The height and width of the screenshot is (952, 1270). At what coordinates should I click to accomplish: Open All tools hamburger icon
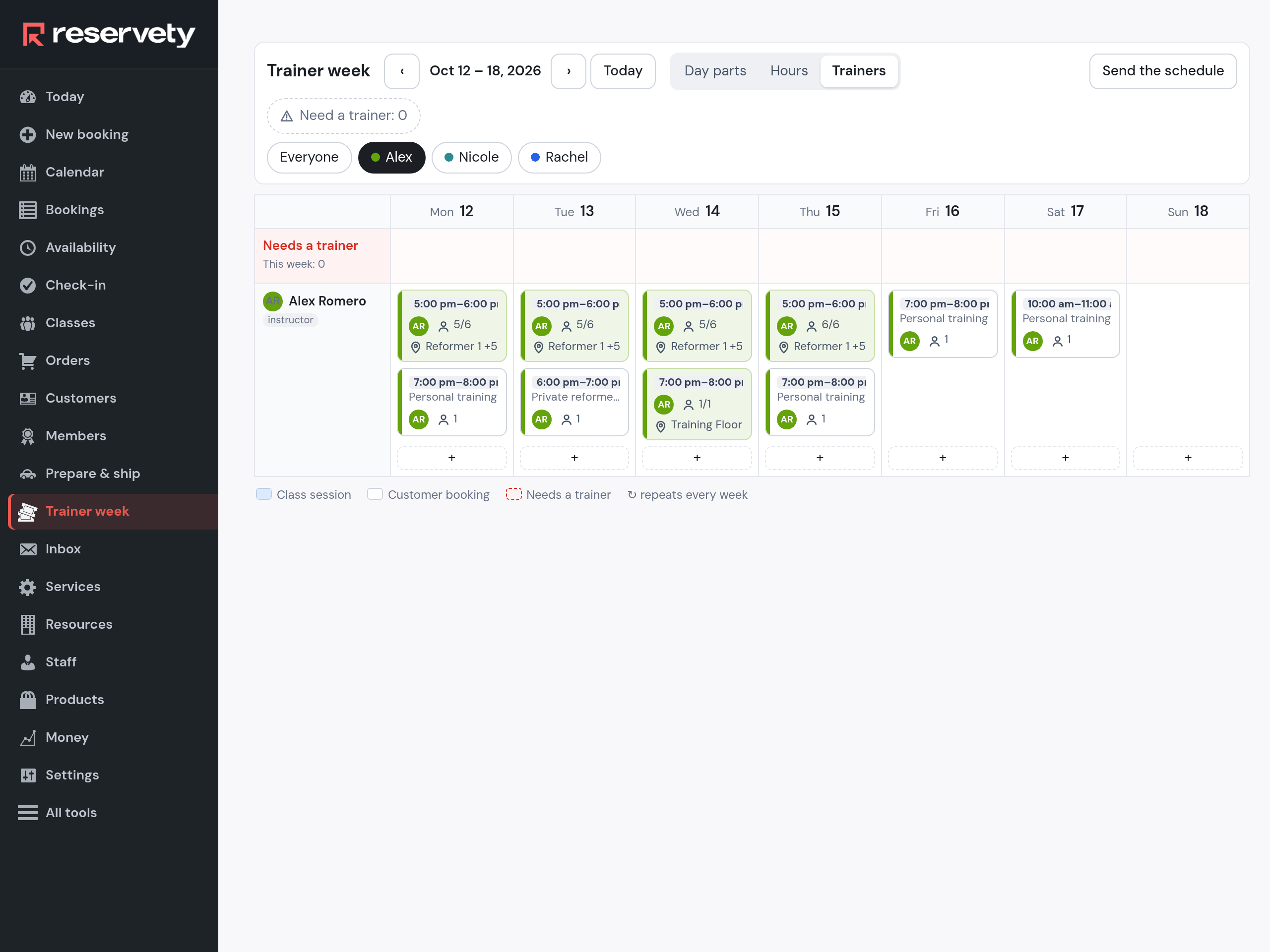[x=28, y=813]
